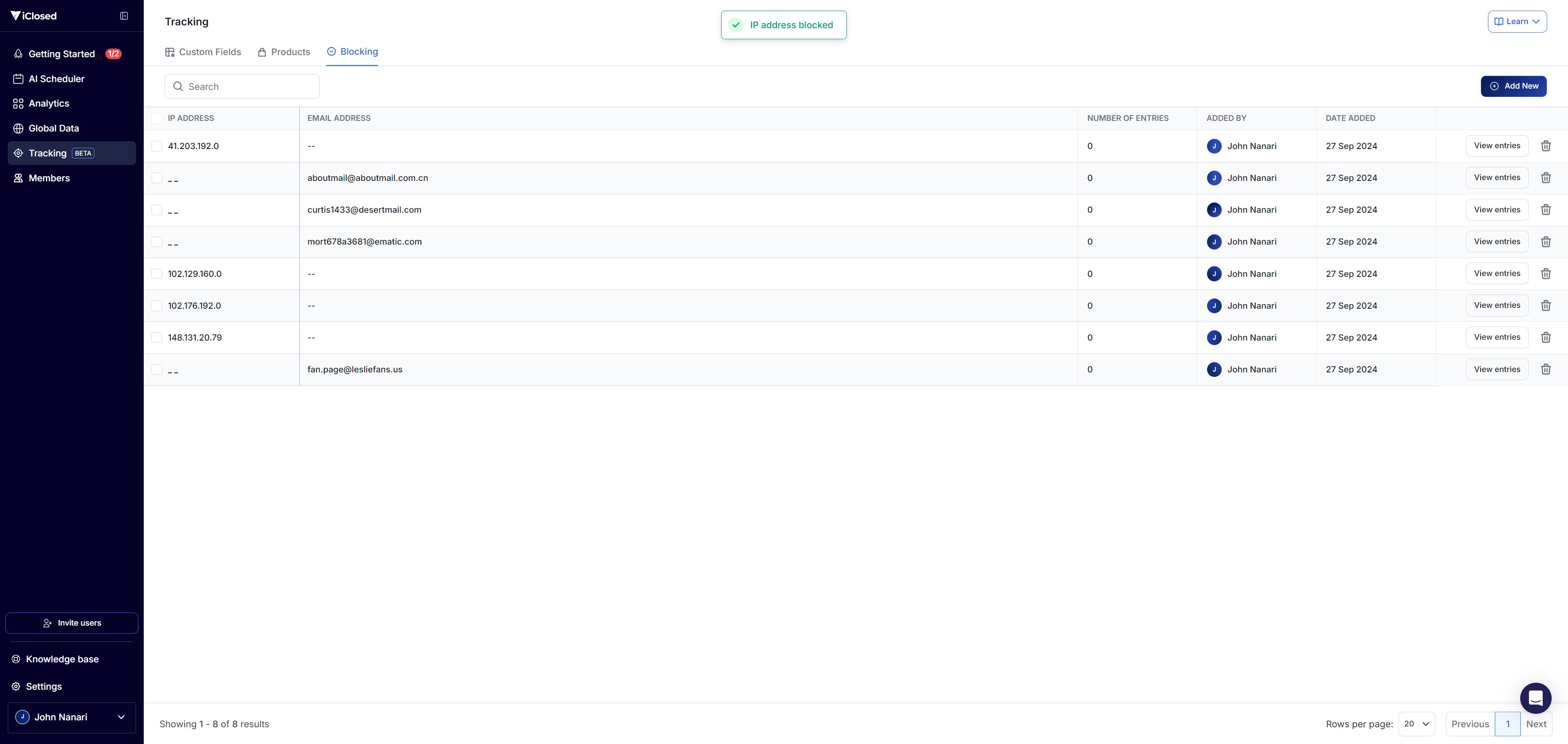1568x744 pixels.
Task: Tick the checkbox for aboutmail@aboutmail.com.cn
Action: pyautogui.click(x=157, y=178)
